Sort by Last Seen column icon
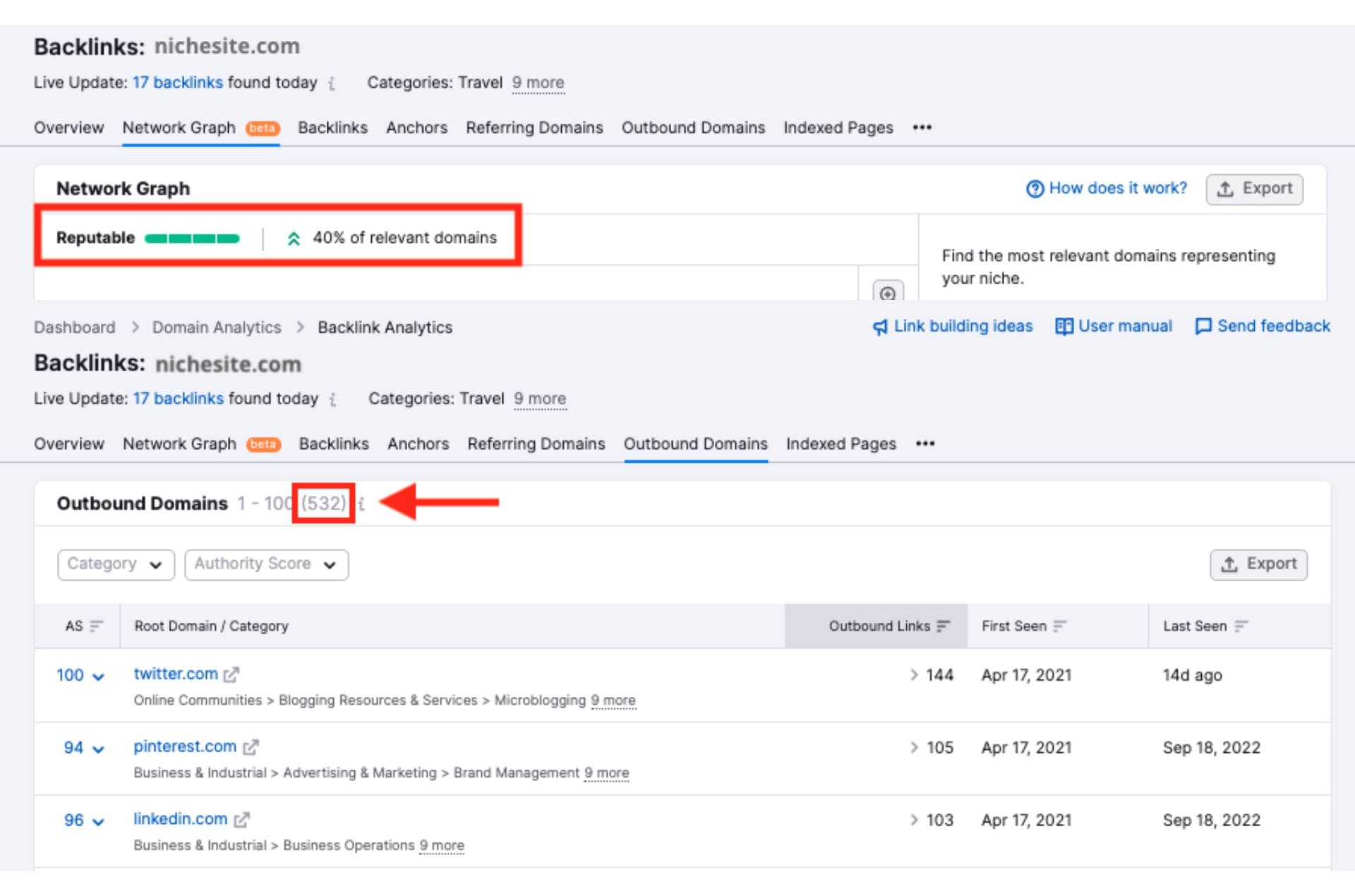The image size is (1355, 896). coord(1241,626)
